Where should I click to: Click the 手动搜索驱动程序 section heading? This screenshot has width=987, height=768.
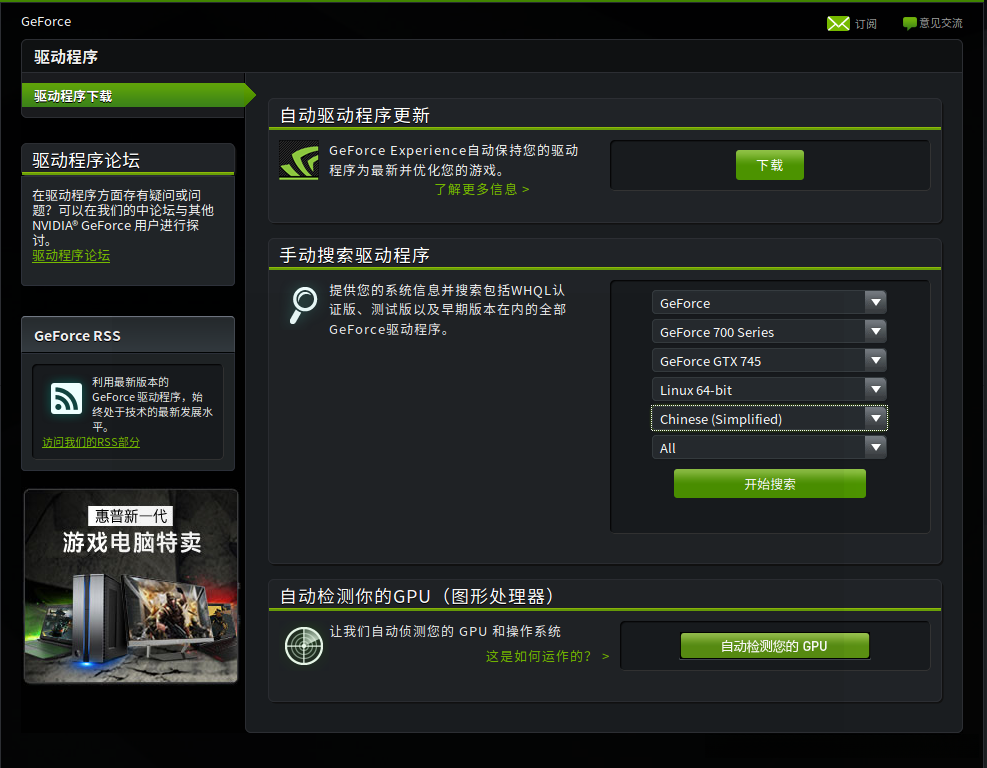click(354, 255)
